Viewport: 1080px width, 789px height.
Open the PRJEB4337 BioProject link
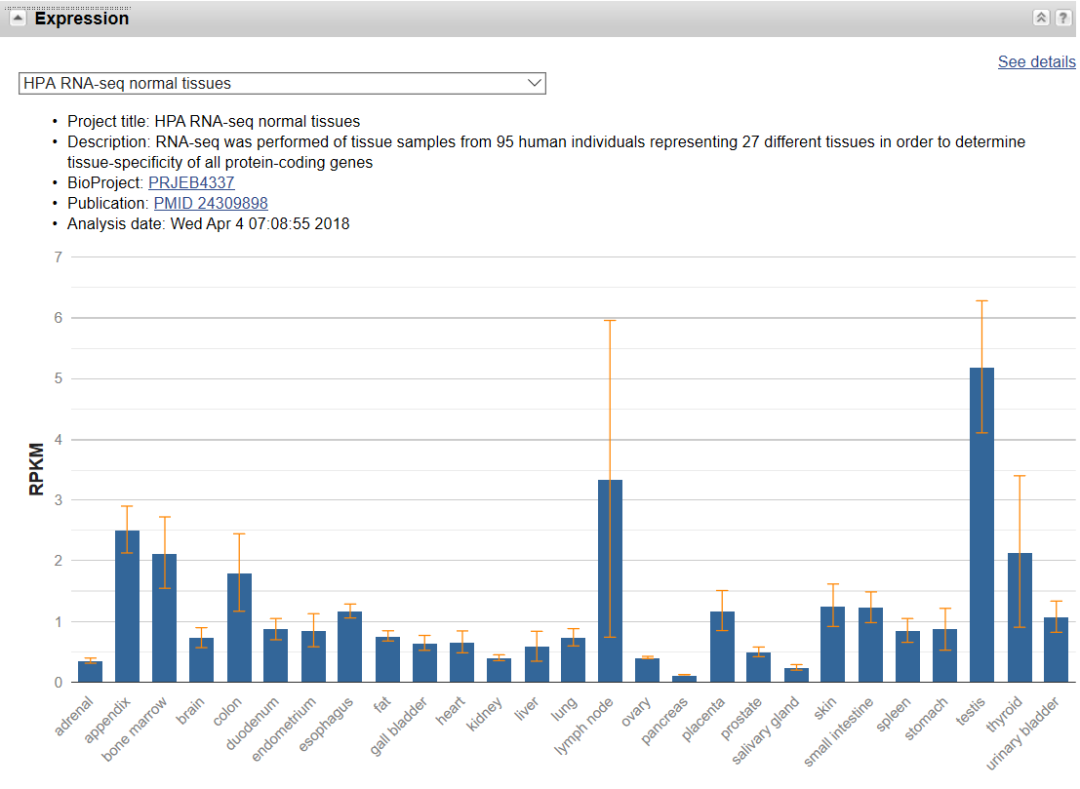tap(191, 183)
